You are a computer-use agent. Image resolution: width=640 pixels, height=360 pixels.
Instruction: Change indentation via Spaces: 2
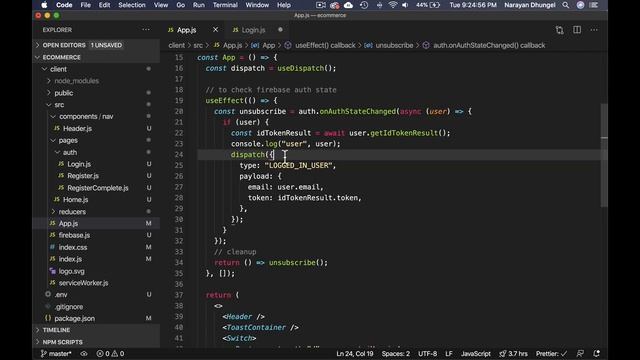(x=396, y=353)
